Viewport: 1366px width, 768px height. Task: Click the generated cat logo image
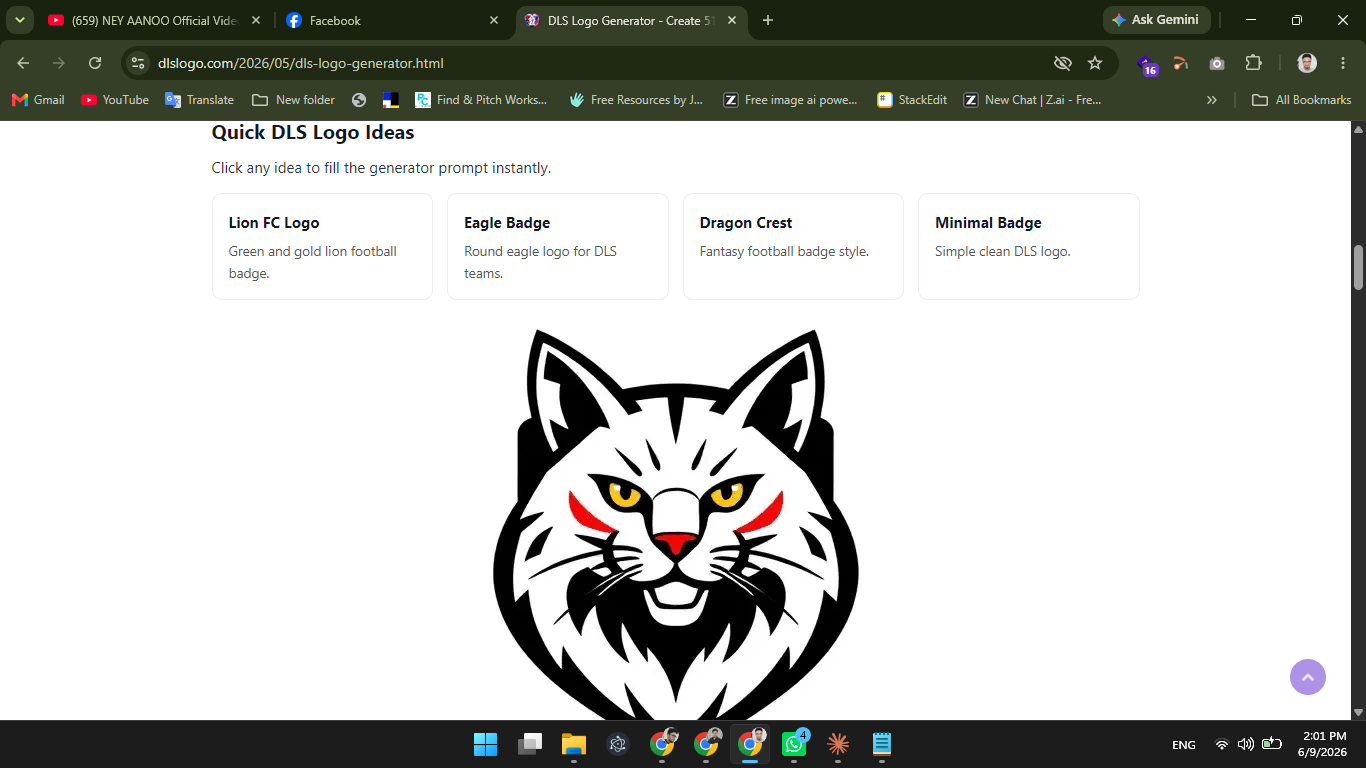click(676, 524)
